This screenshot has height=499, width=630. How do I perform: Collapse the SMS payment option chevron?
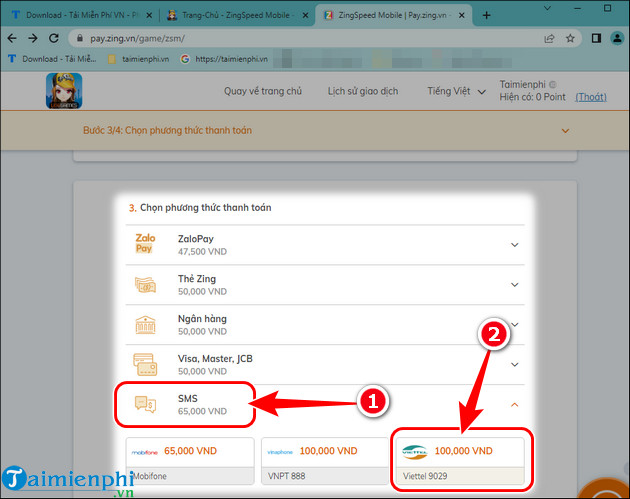click(515, 405)
